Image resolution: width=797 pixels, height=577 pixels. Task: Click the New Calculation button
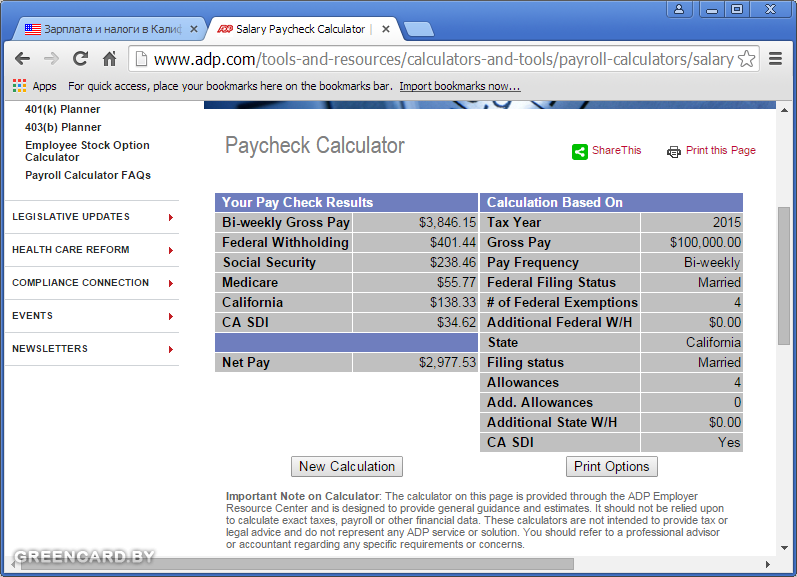click(x=347, y=466)
